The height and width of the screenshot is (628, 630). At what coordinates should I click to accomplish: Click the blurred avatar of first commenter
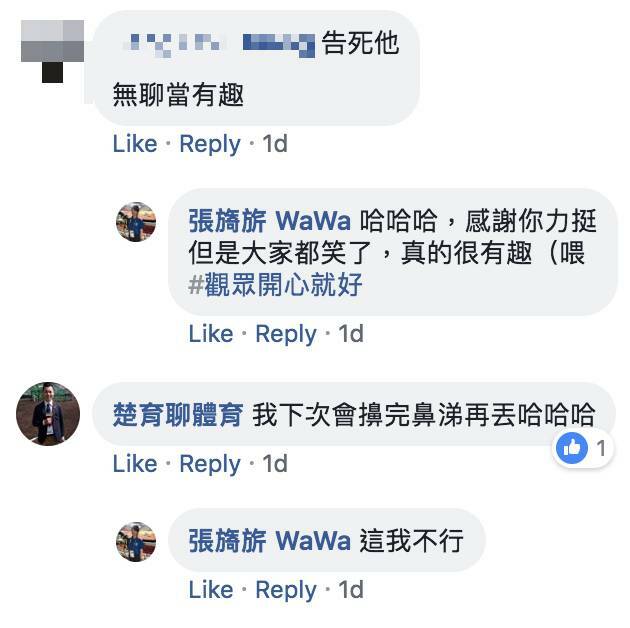[x=52, y=51]
